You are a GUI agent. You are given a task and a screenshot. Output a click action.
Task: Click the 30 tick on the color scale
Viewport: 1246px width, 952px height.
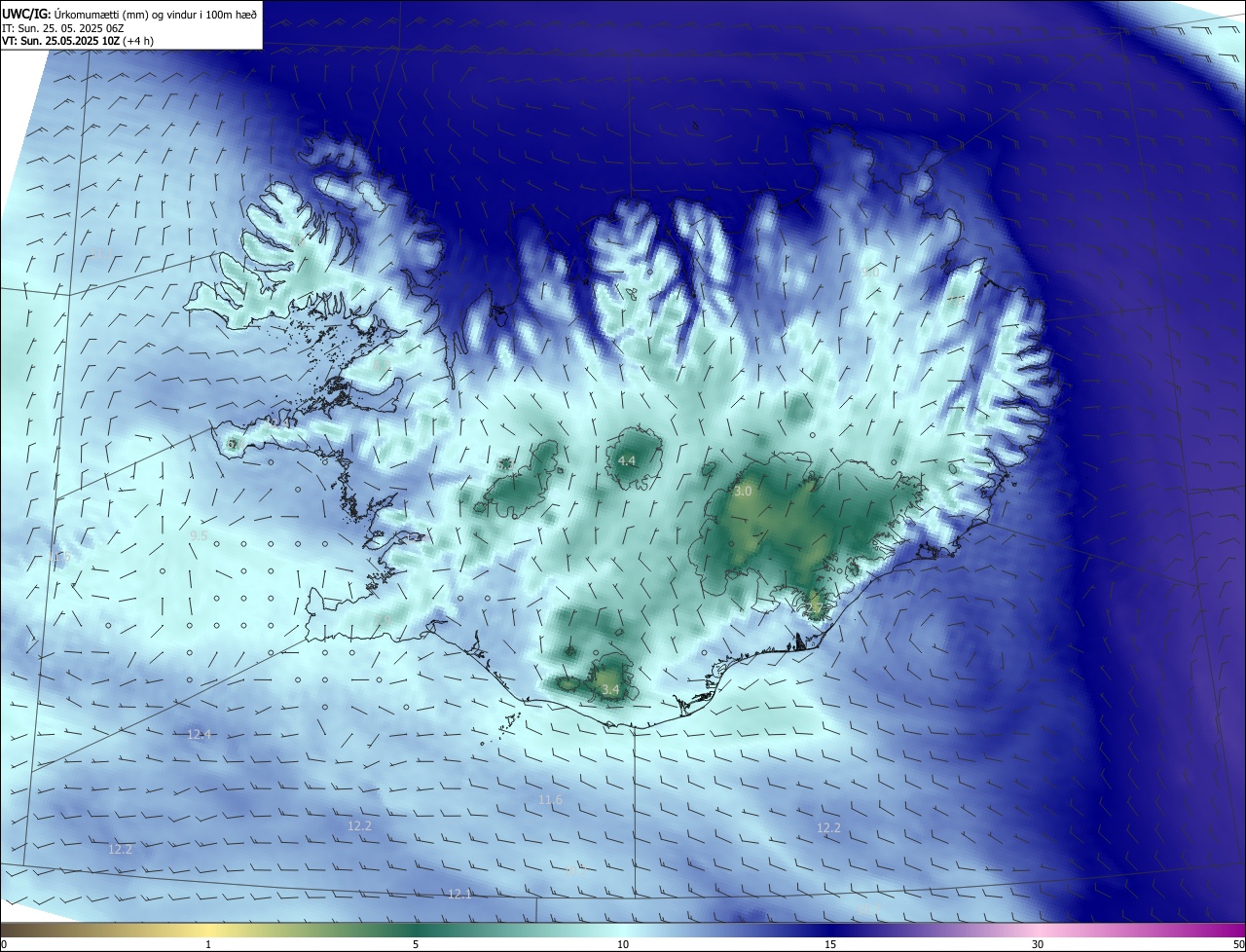pos(1038,944)
